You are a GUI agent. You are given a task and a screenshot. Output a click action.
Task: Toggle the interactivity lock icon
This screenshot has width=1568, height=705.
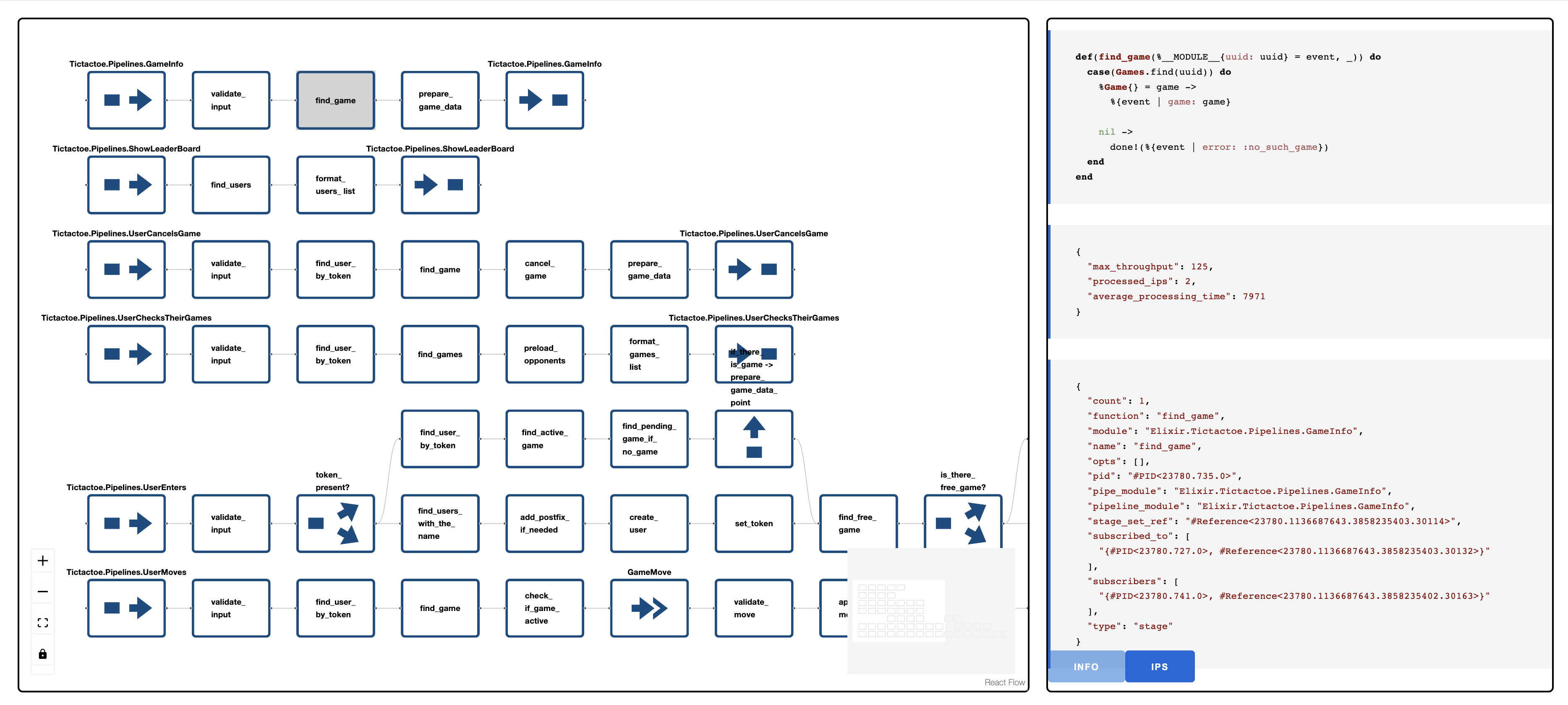pos(43,654)
